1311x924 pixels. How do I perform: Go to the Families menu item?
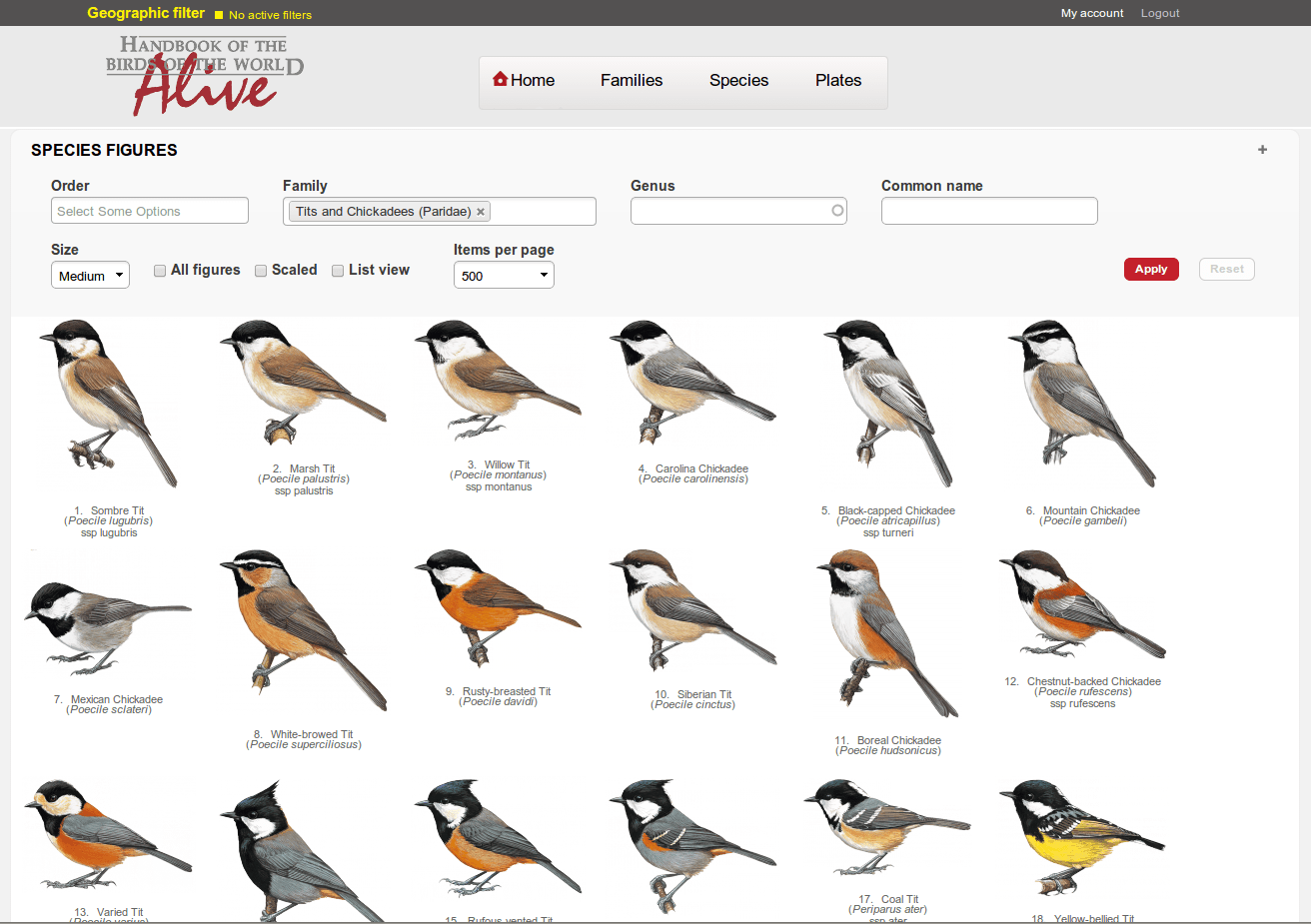[632, 81]
